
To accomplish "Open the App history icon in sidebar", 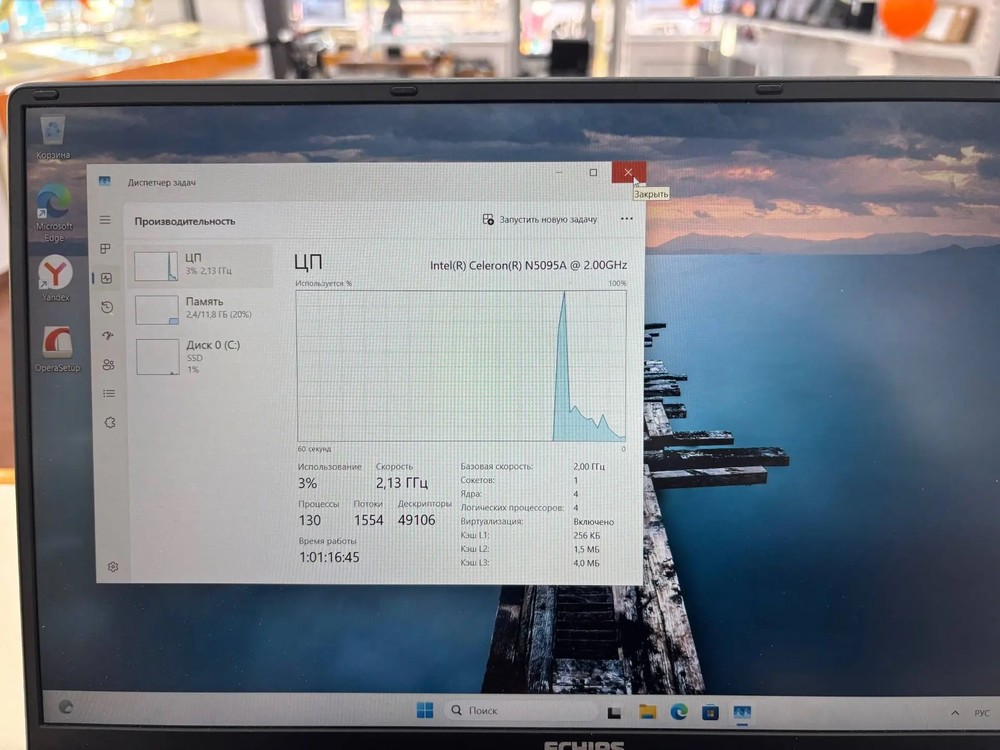I will pos(107,307).
